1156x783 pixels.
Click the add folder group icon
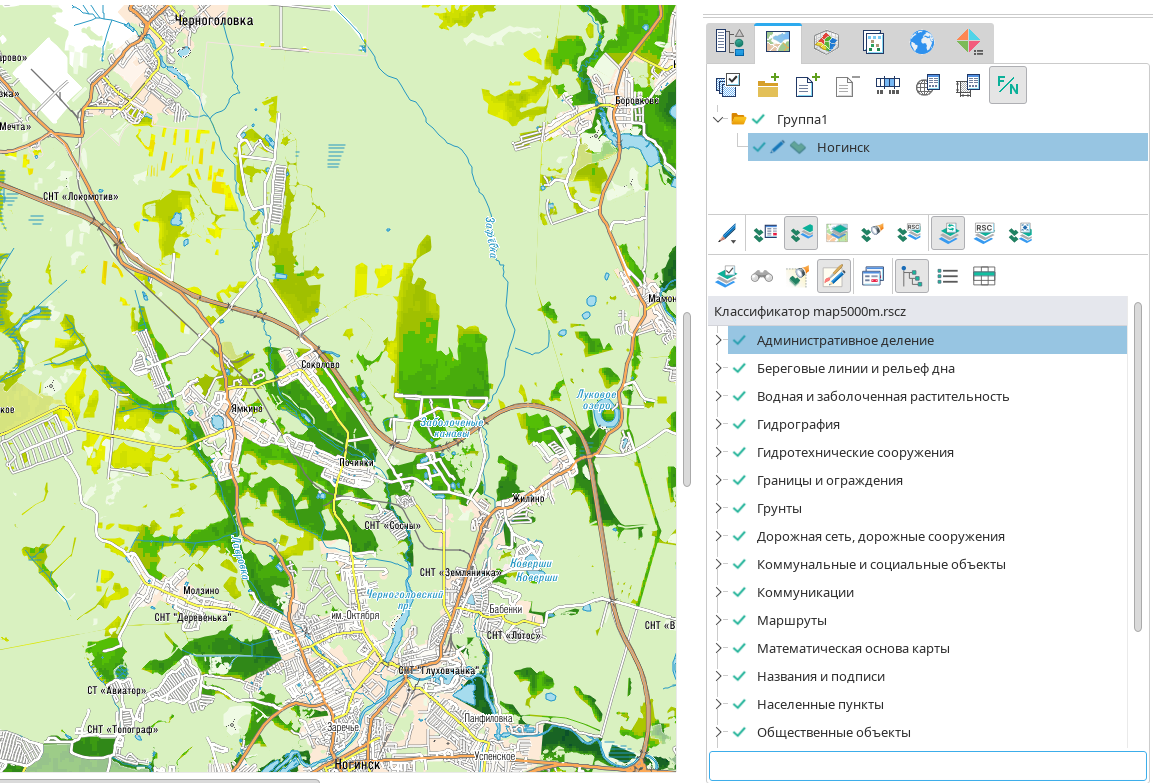click(768, 86)
